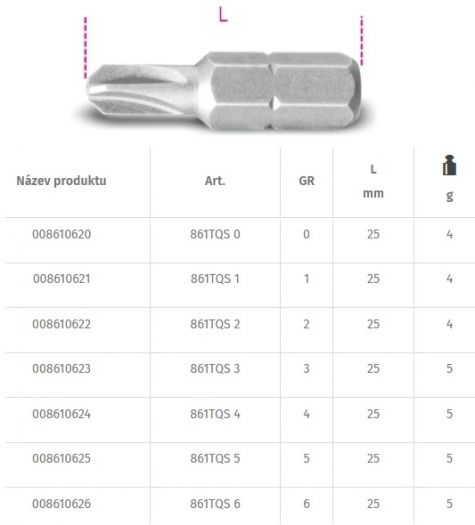Viewport: 475px width, 525px height.
Task: Click the weight icon in table header
Action: pyautogui.click(x=449, y=165)
